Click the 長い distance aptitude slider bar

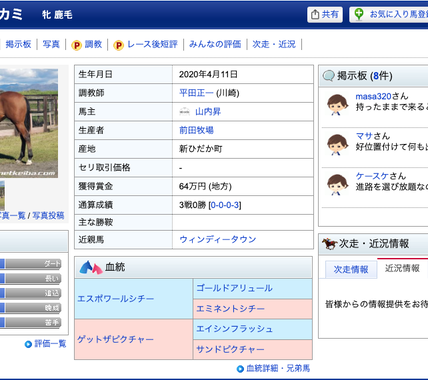pyautogui.click(x=31, y=278)
